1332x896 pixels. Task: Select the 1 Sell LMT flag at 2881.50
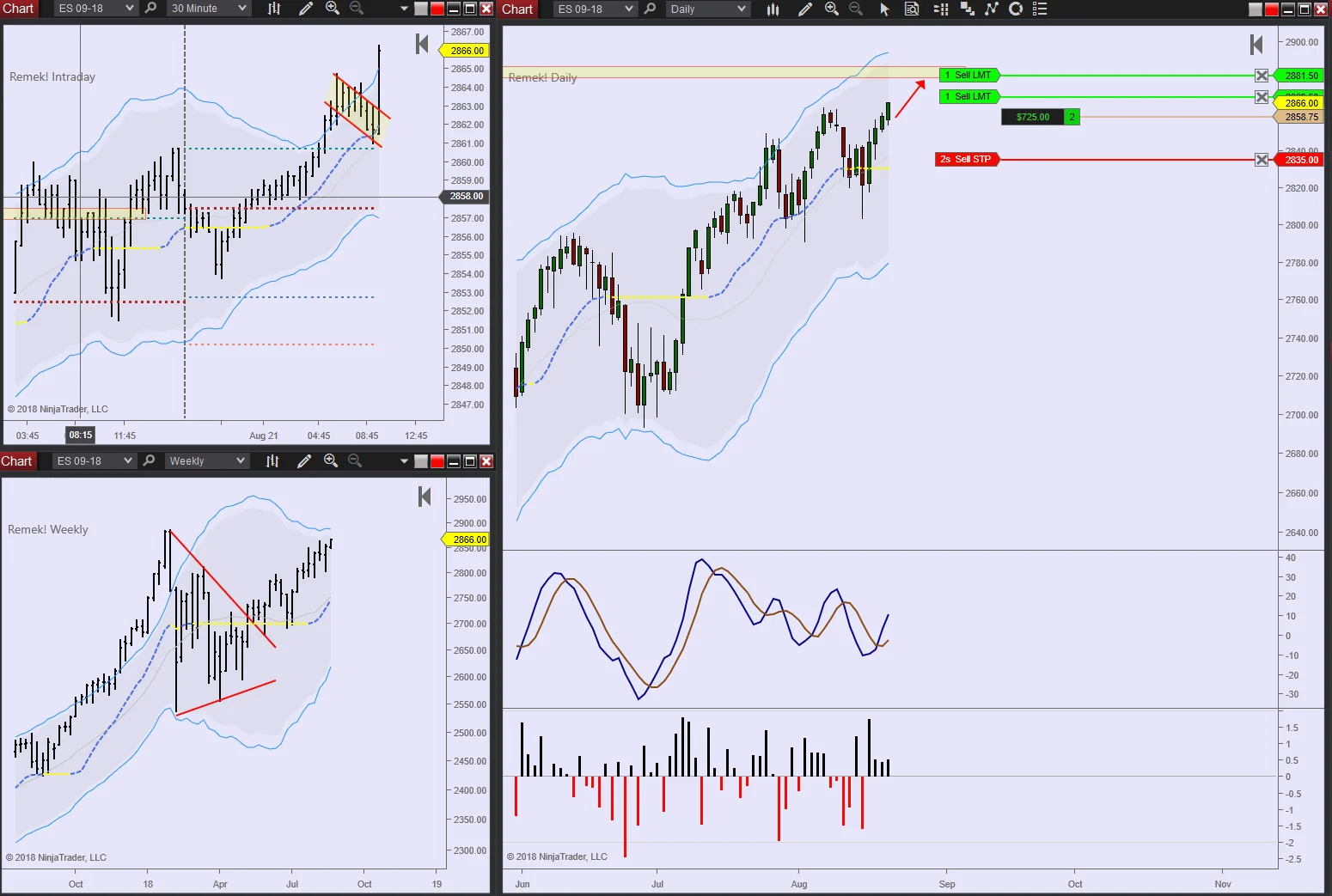[970, 75]
